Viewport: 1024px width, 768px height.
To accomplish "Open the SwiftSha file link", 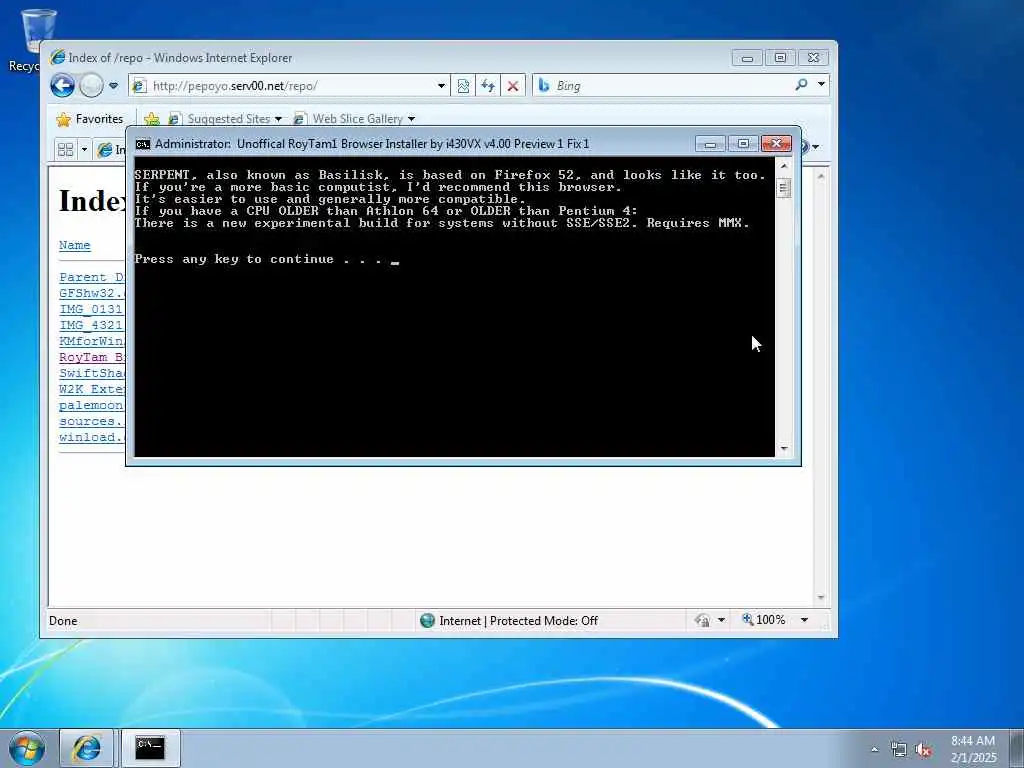I will [91, 373].
